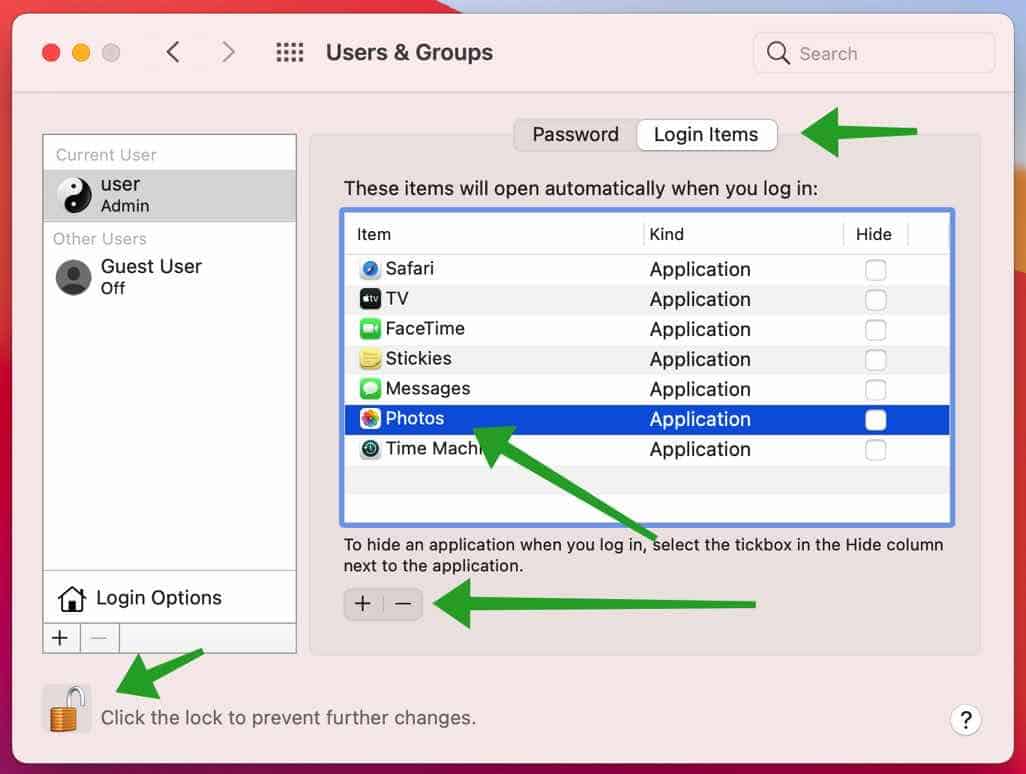Image resolution: width=1026 pixels, height=774 pixels.
Task: Select the Photos login item name
Action: (415, 419)
